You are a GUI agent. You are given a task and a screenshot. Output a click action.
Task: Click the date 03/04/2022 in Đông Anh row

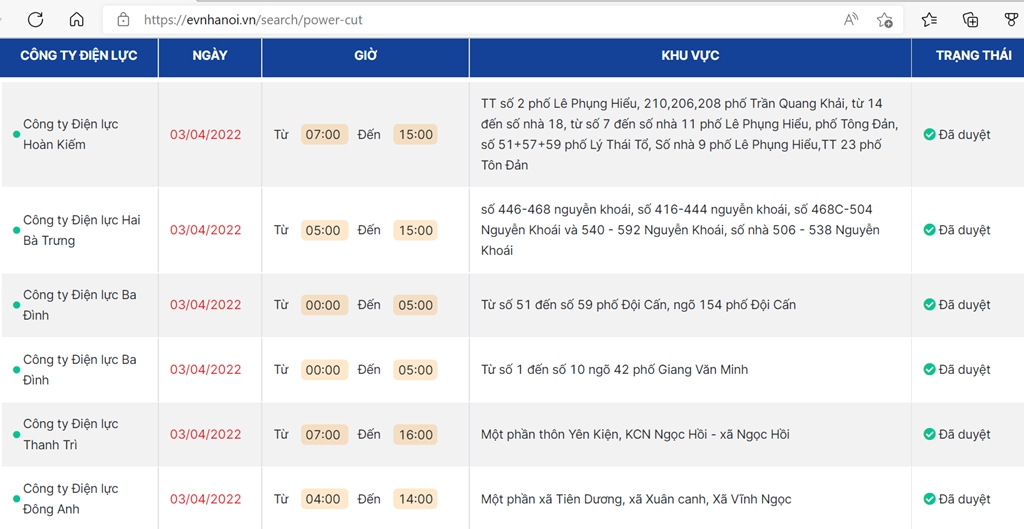coord(206,499)
